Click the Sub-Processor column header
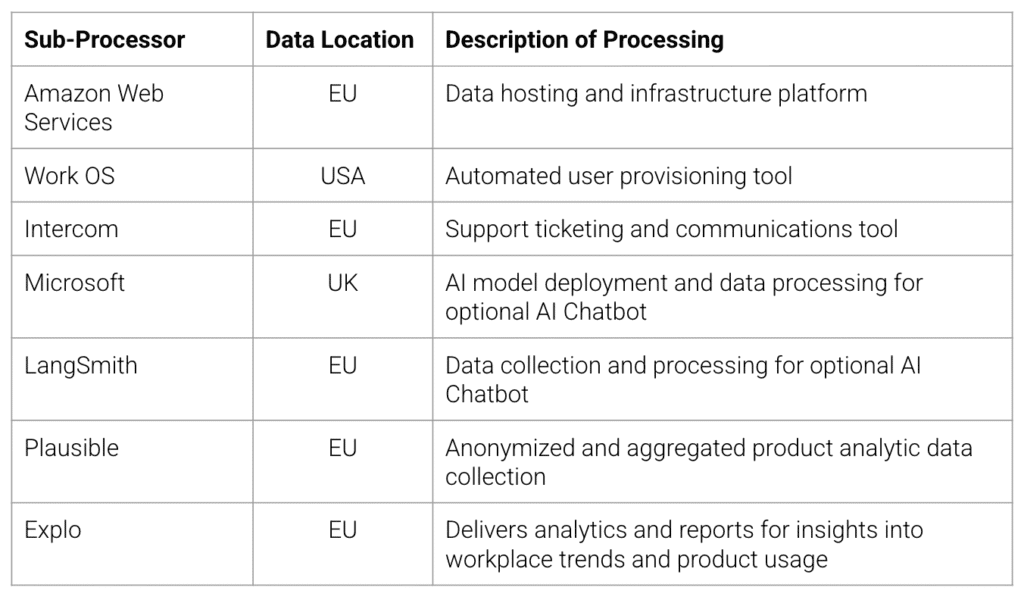1024x603 pixels. [x=105, y=40]
